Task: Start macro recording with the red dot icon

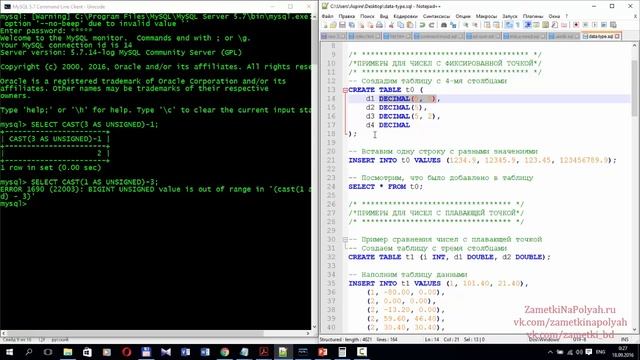Action: click(576, 25)
